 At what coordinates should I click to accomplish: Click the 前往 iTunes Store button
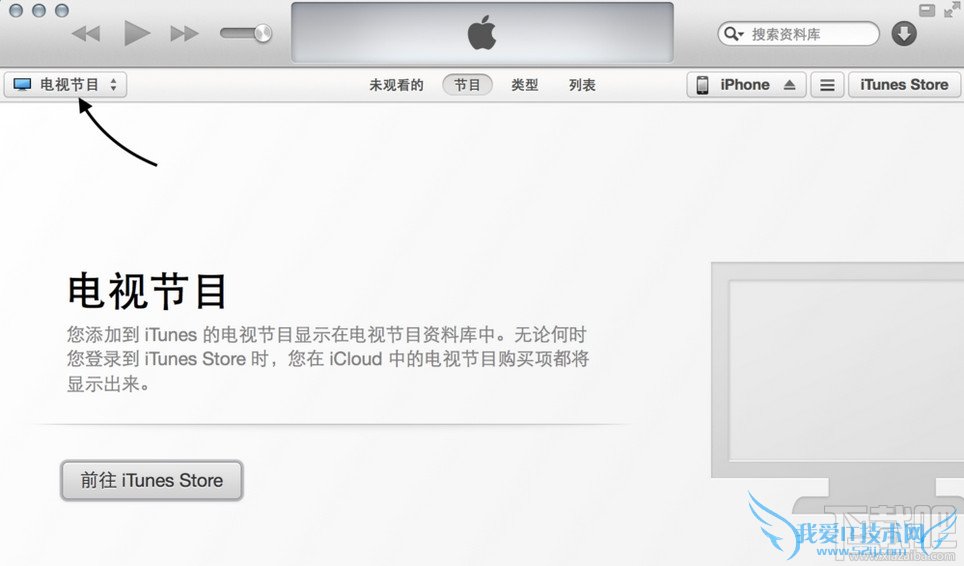point(152,480)
